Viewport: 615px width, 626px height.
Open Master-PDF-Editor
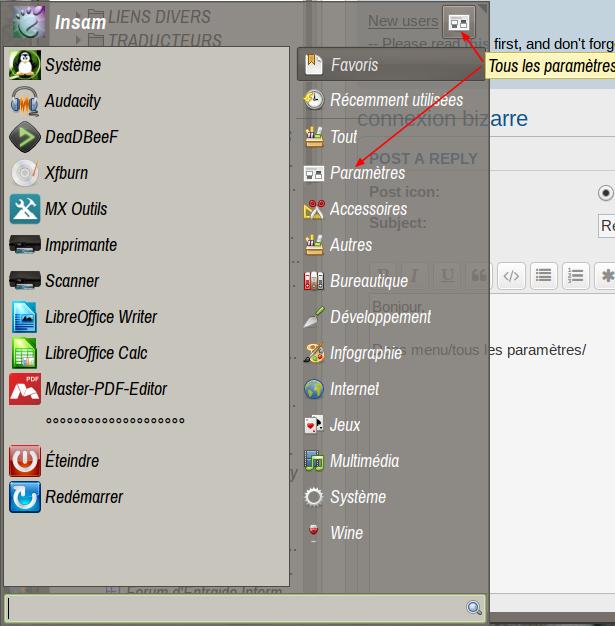coord(147,389)
